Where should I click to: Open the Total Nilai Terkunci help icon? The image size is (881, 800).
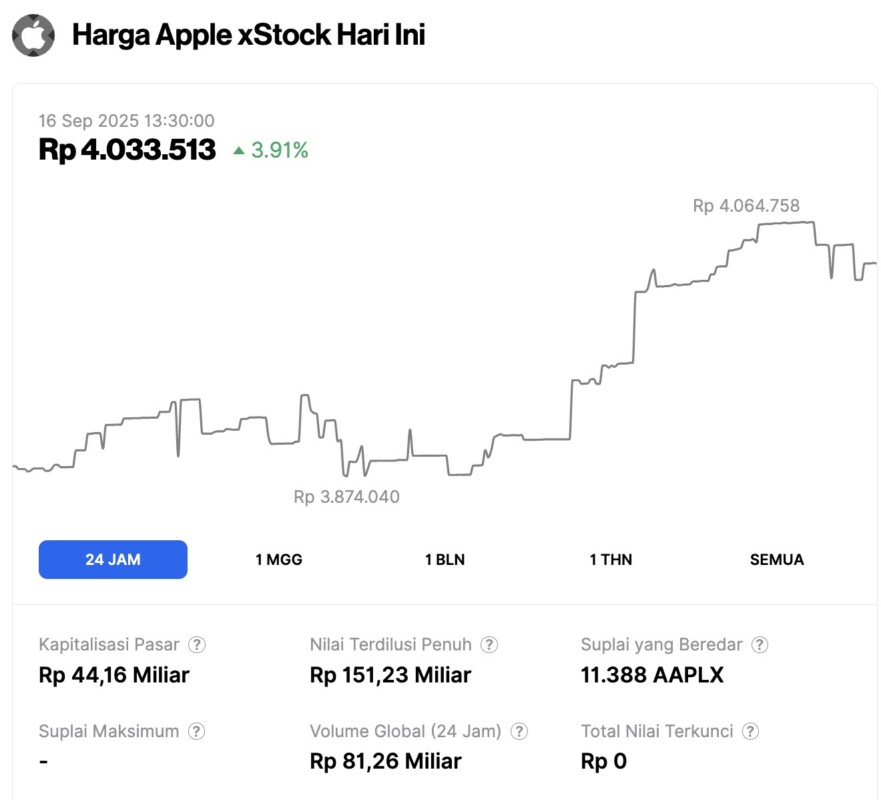(x=751, y=731)
